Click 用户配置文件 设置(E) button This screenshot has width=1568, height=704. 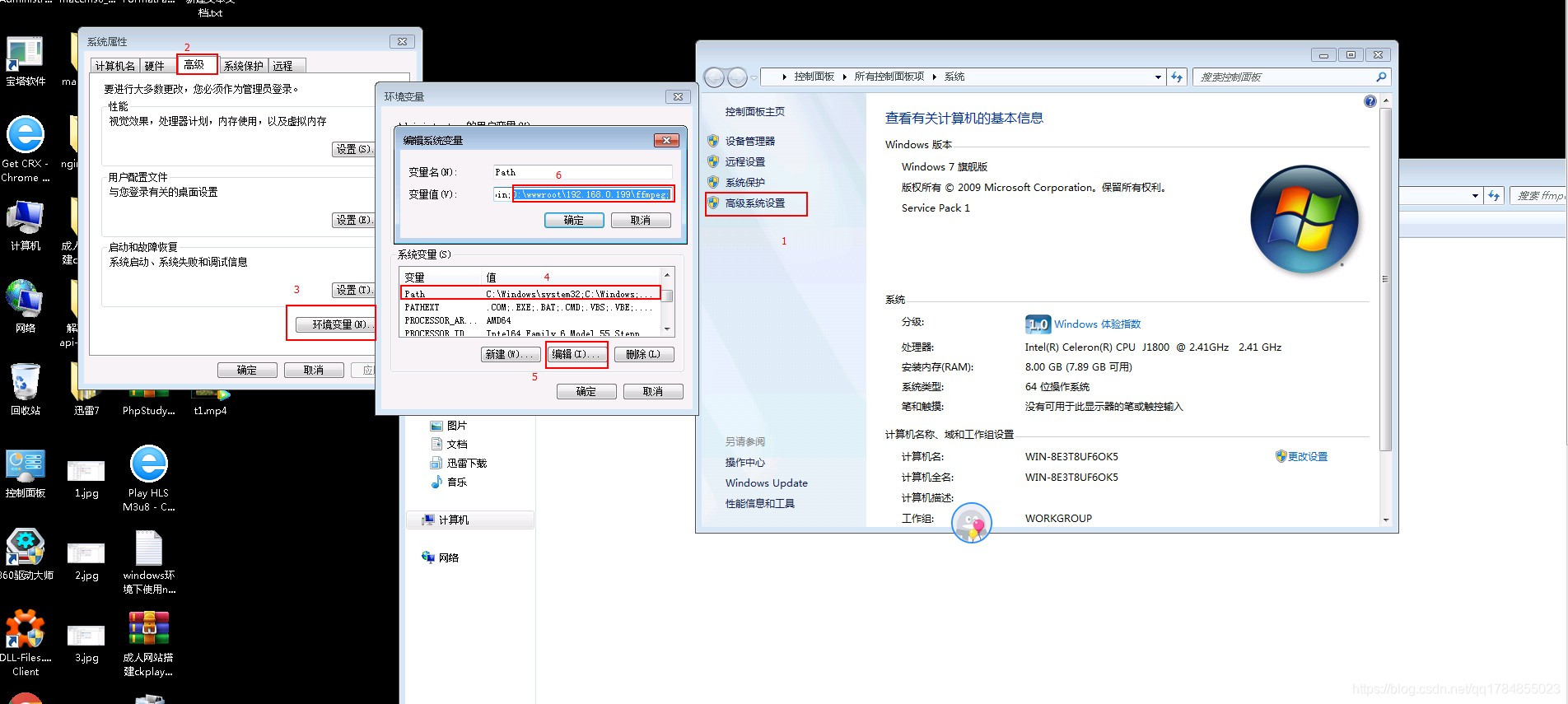click(x=352, y=220)
